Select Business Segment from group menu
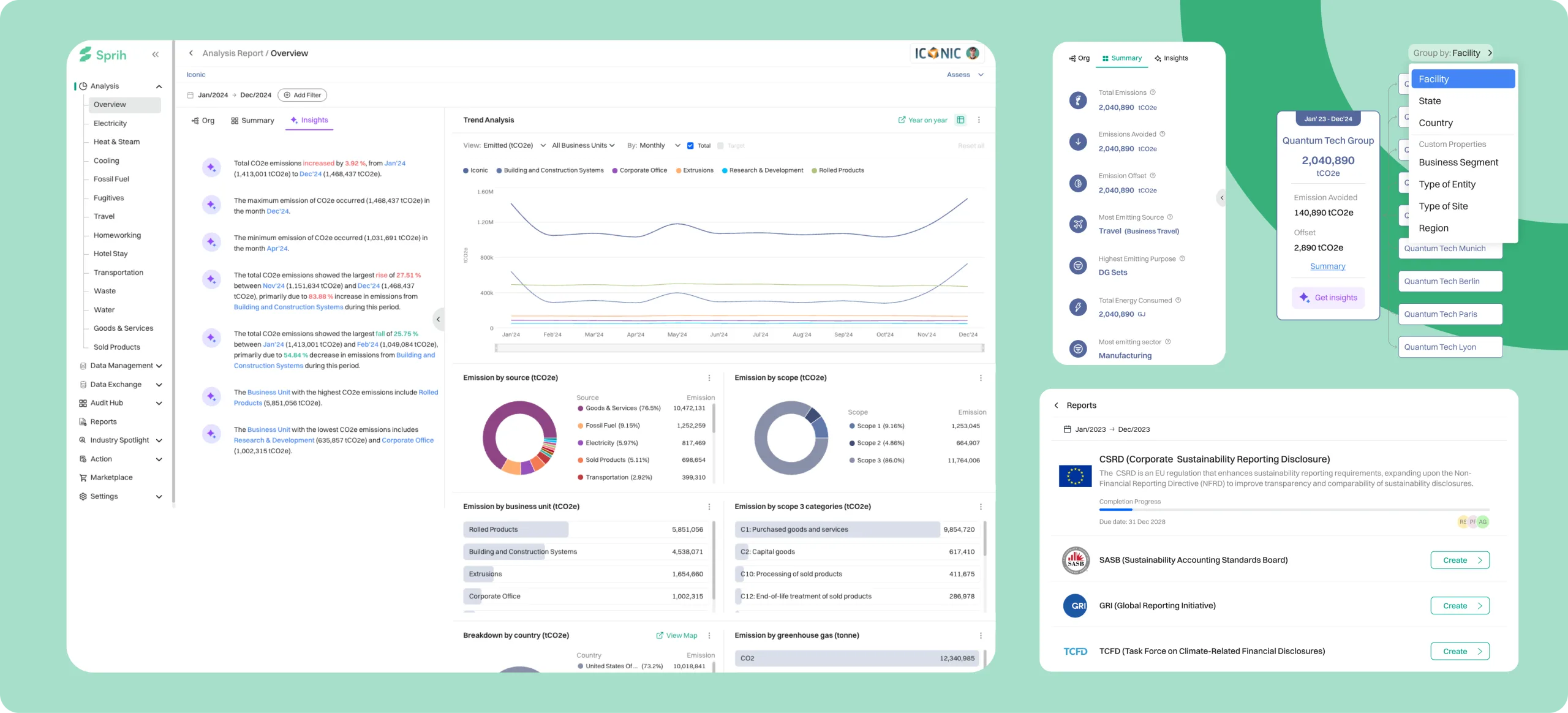The image size is (1568, 713). pos(1458,162)
